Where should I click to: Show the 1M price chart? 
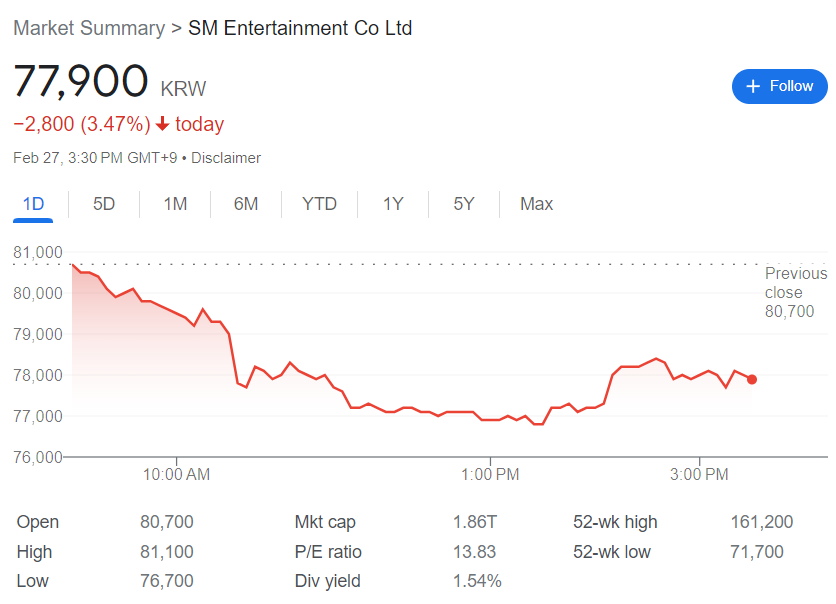tap(175, 204)
